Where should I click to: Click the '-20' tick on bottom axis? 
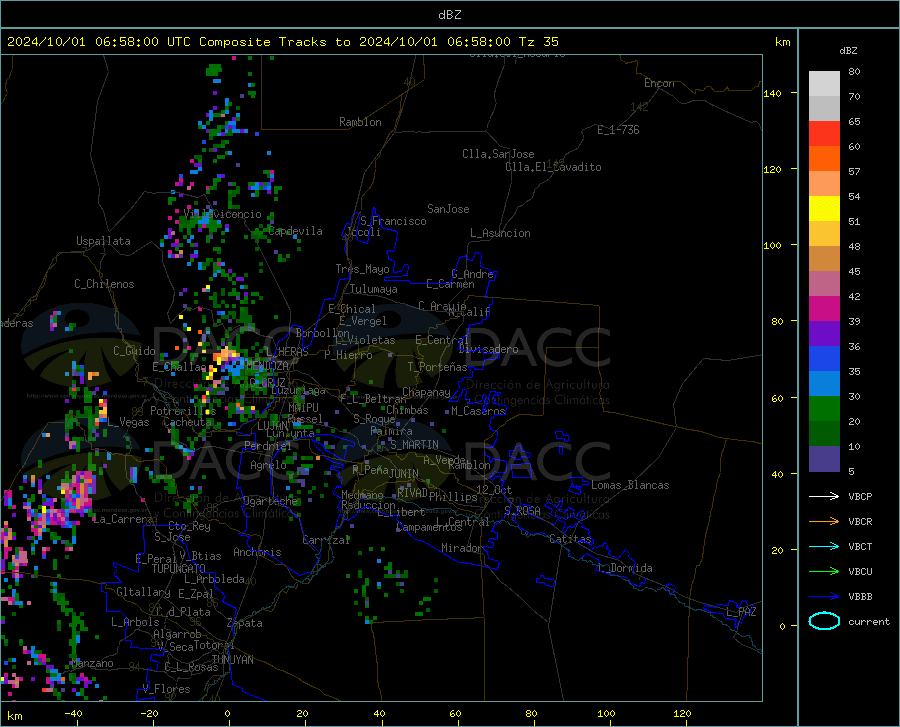(x=149, y=713)
